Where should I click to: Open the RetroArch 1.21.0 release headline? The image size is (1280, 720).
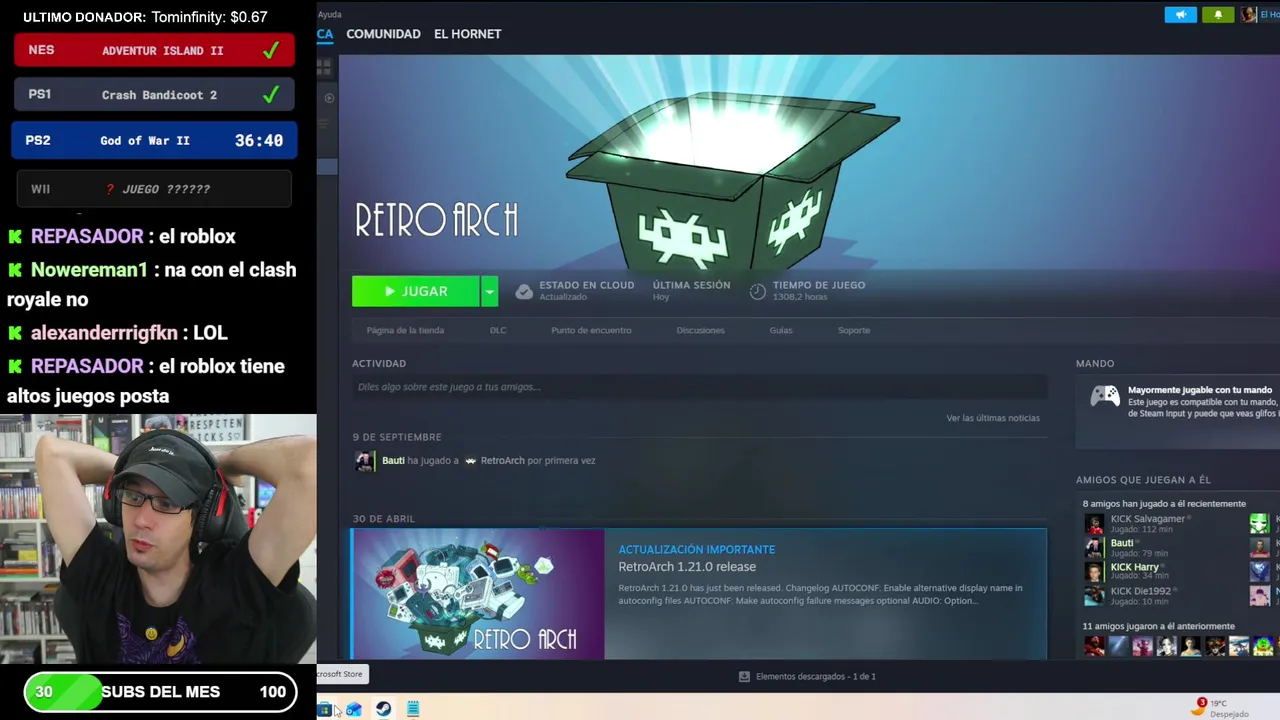coord(687,567)
